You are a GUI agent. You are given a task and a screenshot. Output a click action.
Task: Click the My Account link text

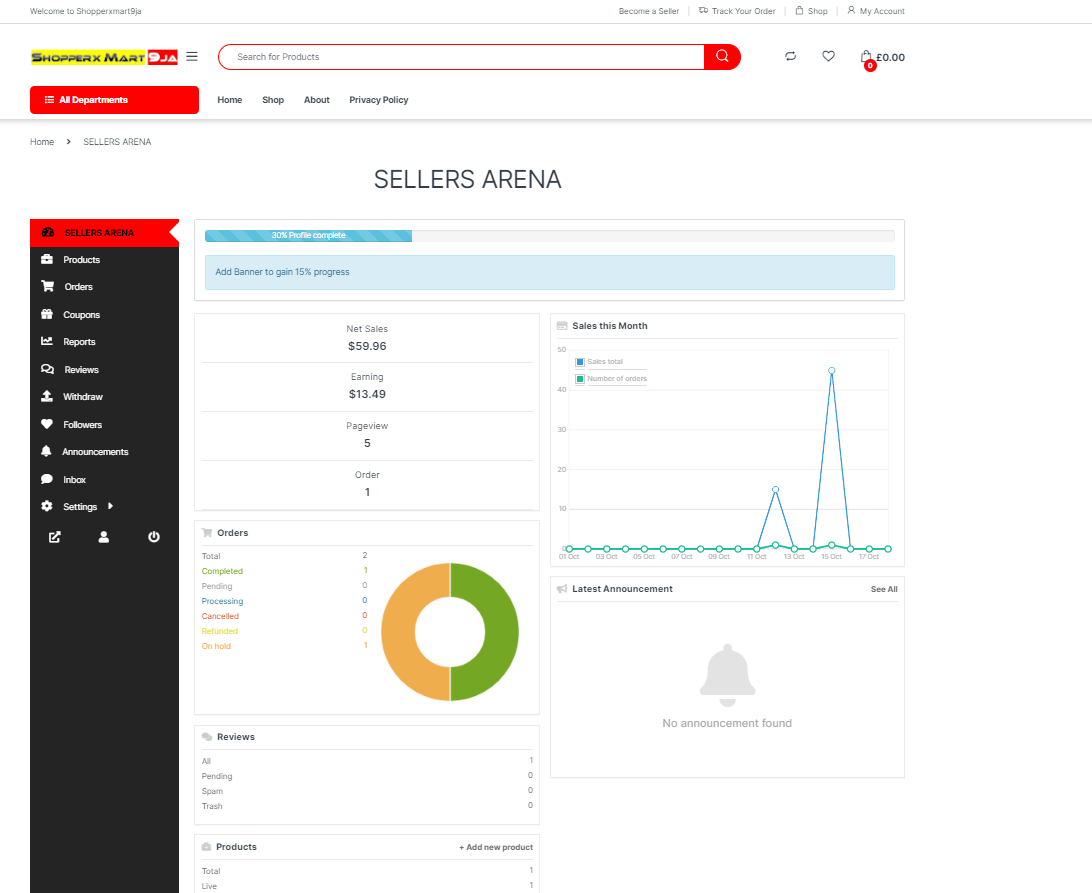(x=882, y=11)
